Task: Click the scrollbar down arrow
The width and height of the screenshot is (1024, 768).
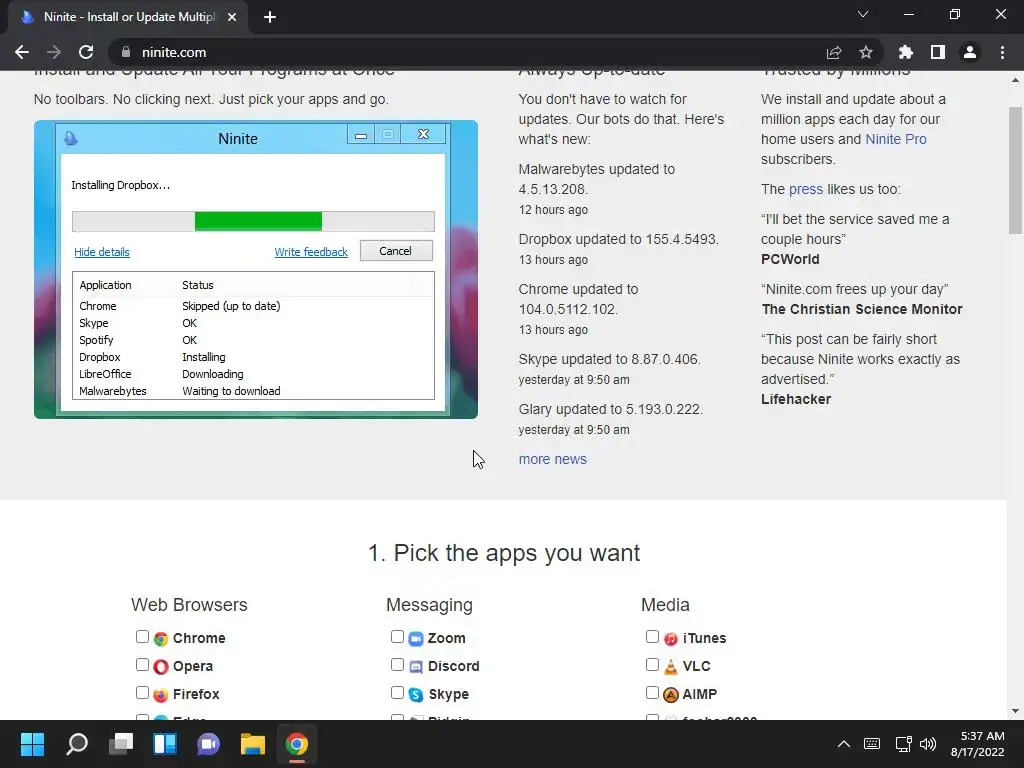Action: coord(1015,711)
